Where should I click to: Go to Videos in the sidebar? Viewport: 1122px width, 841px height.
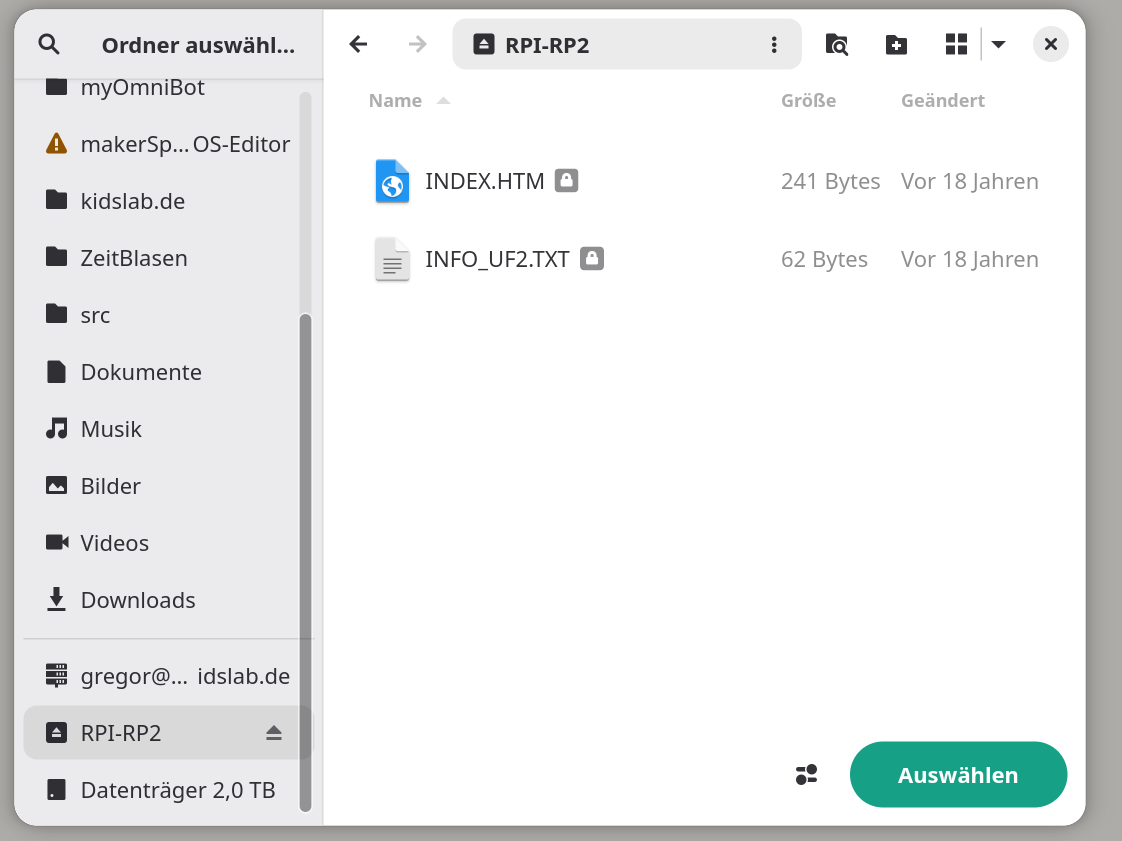[x=168, y=543]
